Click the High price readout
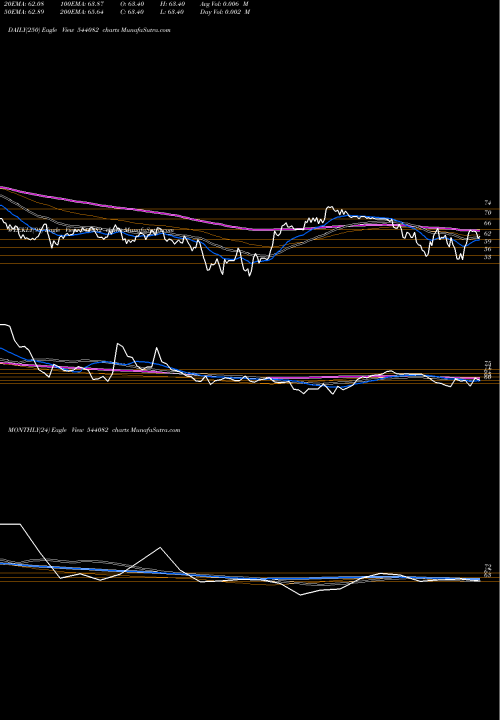 (x=172, y=4)
